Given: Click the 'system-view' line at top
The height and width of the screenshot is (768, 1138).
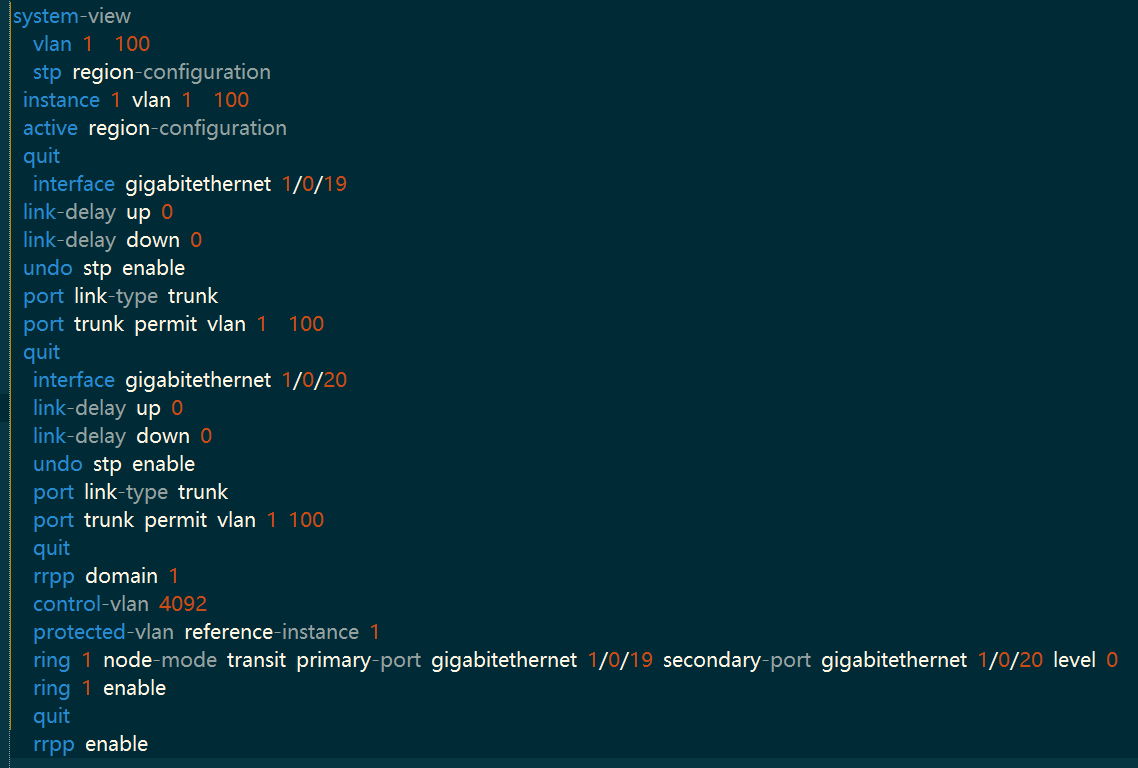Looking at the screenshot, I should (72, 16).
